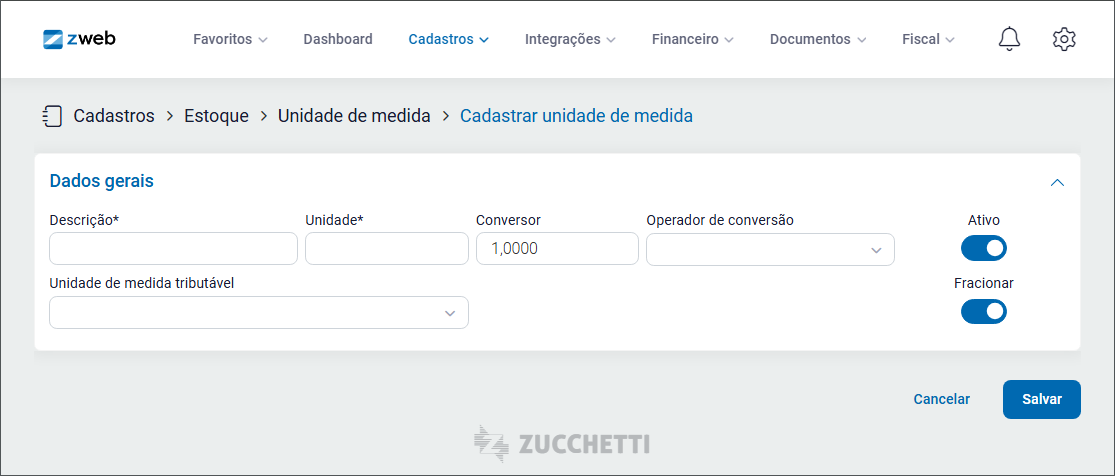Viewport: 1115px width, 476px height.
Task: Open the settings gear icon
Action: point(1064,39)
